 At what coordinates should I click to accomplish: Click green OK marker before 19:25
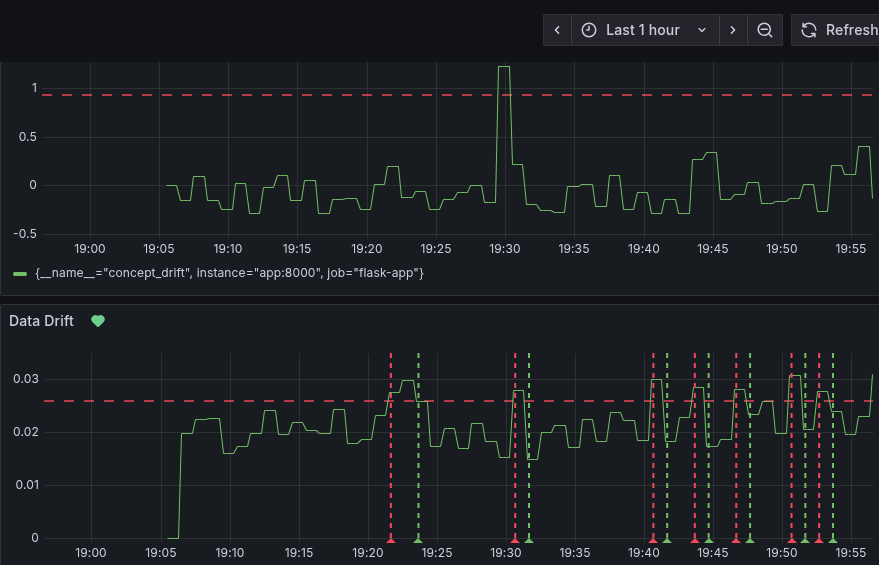click(418, 540)
